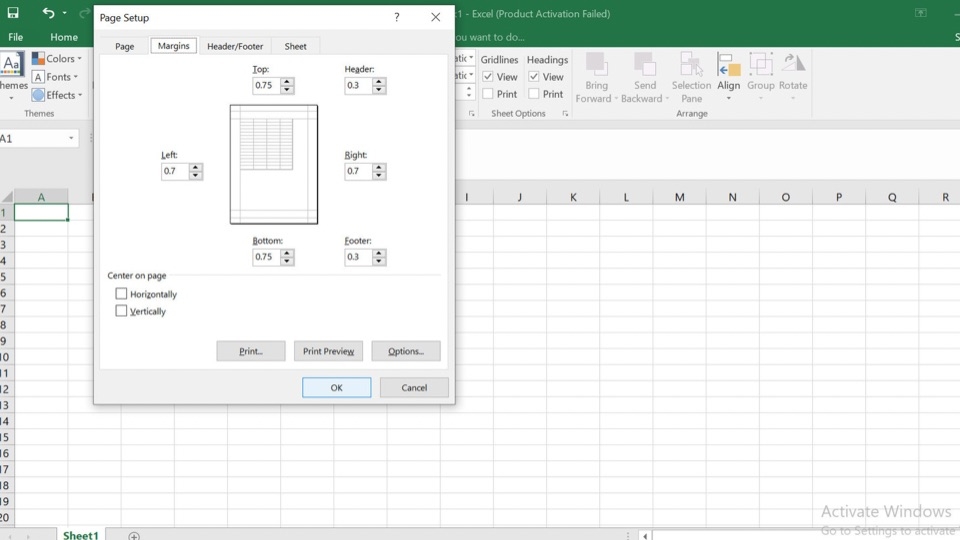Open the Align objects menu

coord(729,78)
